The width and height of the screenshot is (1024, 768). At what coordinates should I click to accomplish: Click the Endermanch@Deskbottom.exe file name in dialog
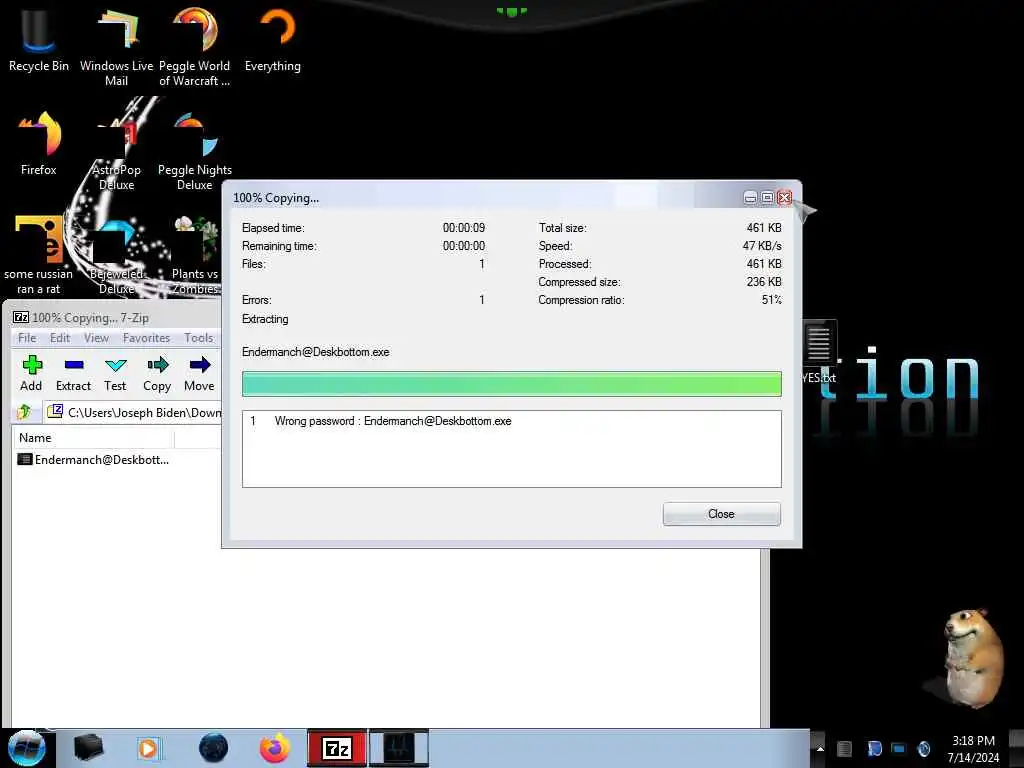point(315,352)
